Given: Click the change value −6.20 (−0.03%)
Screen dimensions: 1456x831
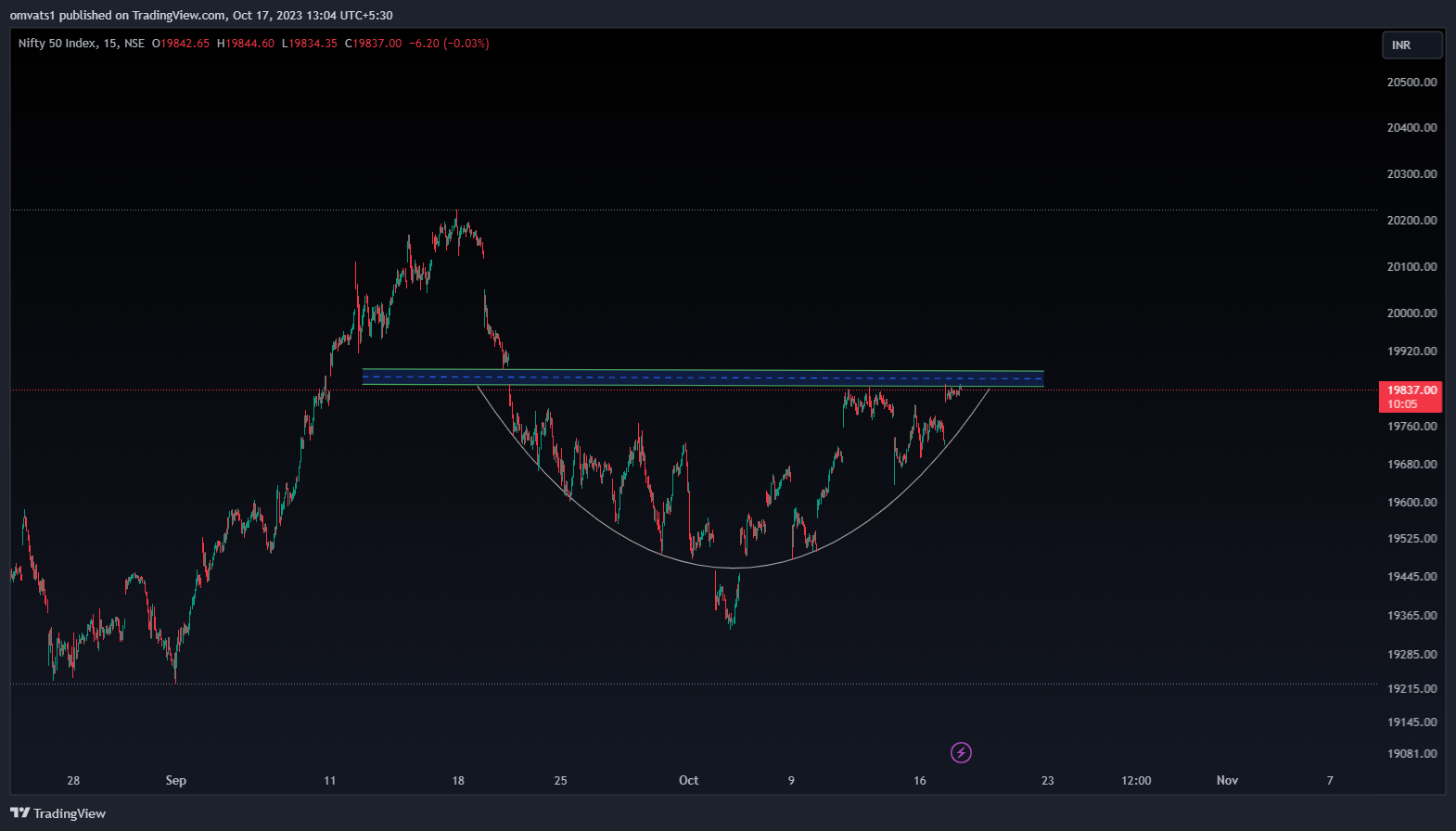Looking at the screenshot, I should pos(449,44).
